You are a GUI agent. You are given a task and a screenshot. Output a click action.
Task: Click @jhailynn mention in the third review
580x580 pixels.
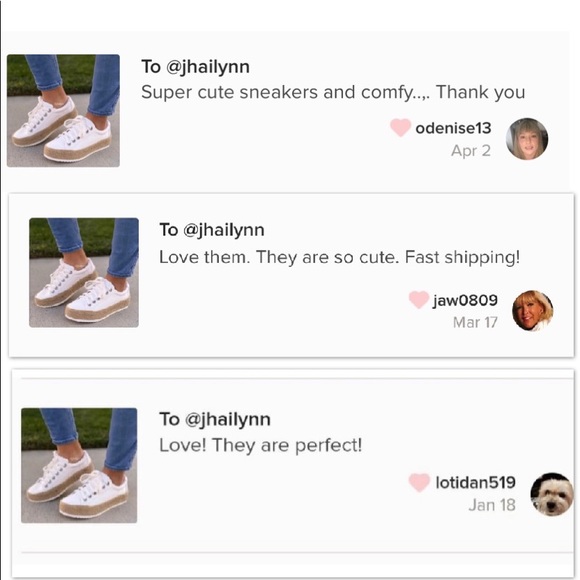pos(227,420)
